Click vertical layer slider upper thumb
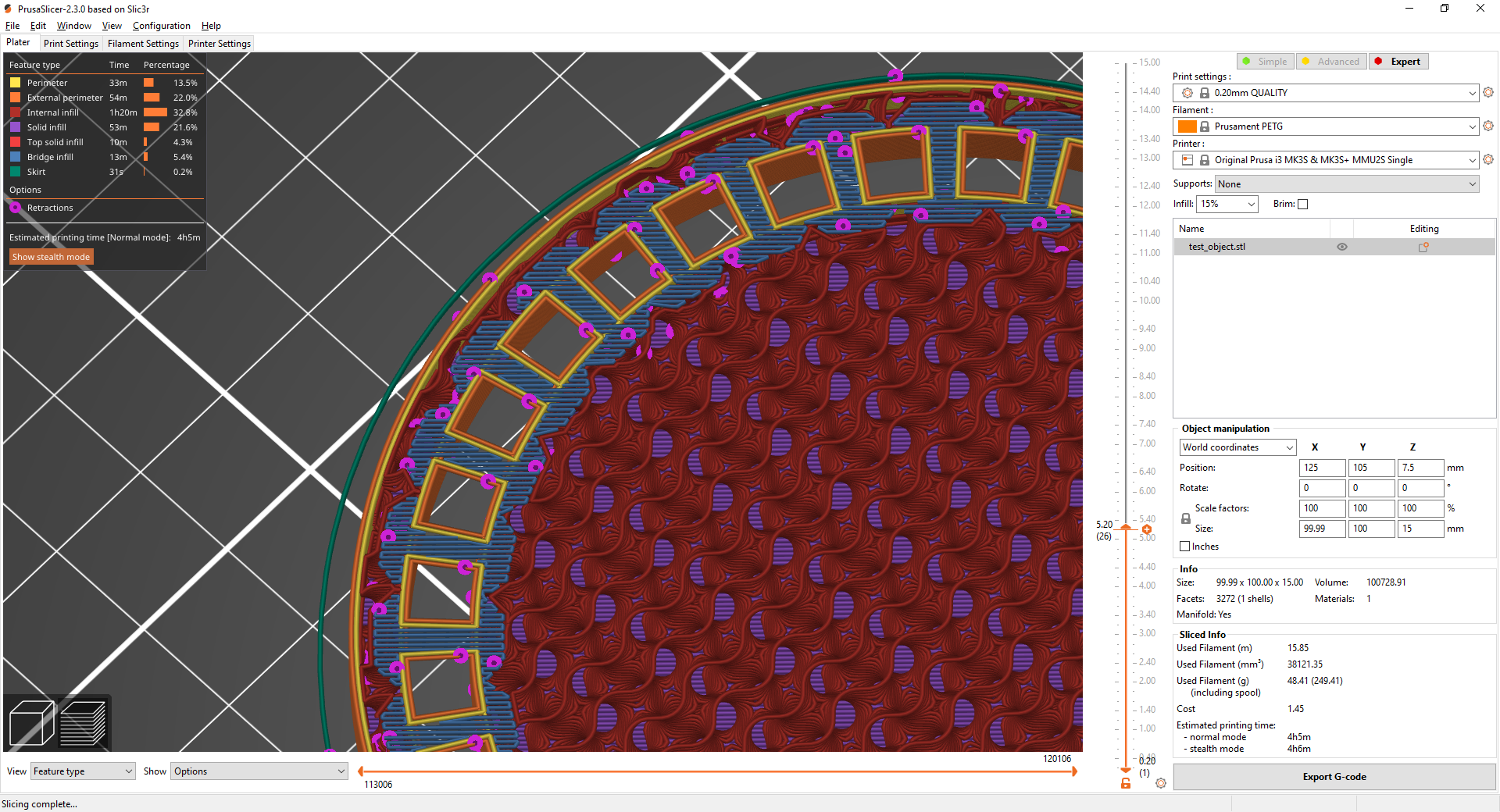The height and width of the screenshot is (812, 1500). 1126,529
